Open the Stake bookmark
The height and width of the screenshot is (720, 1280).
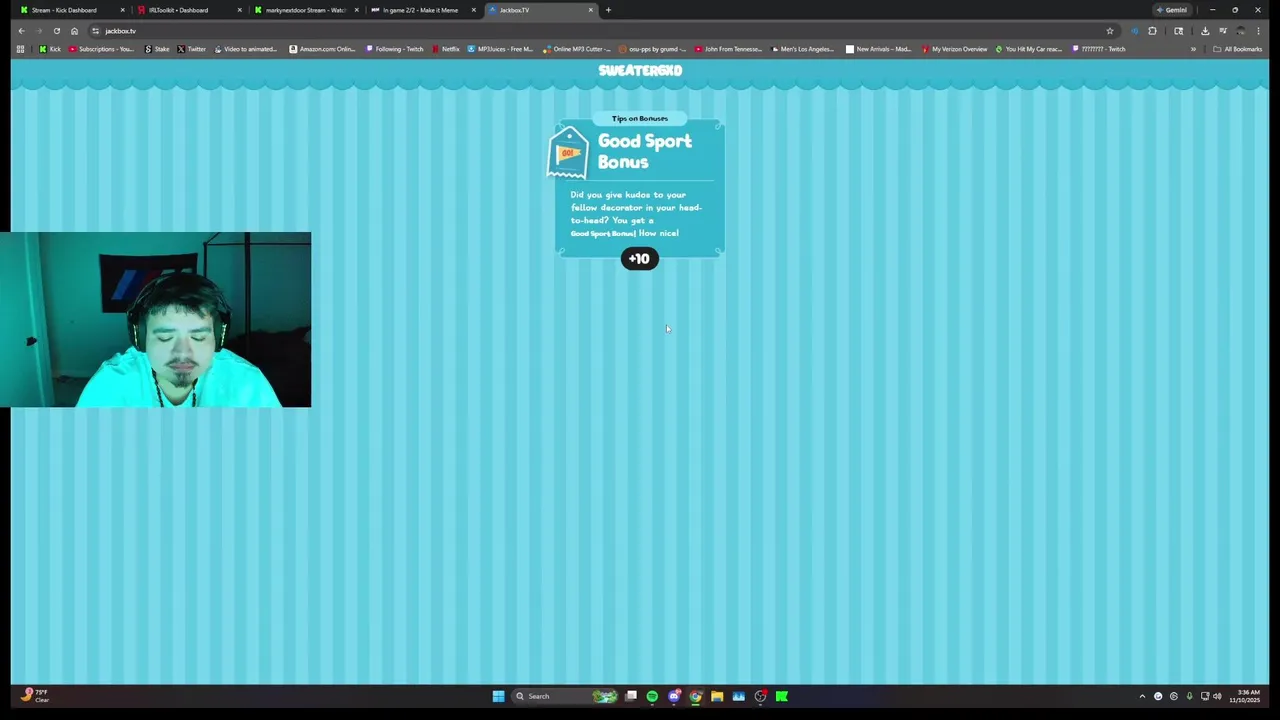tap(157, 49)
